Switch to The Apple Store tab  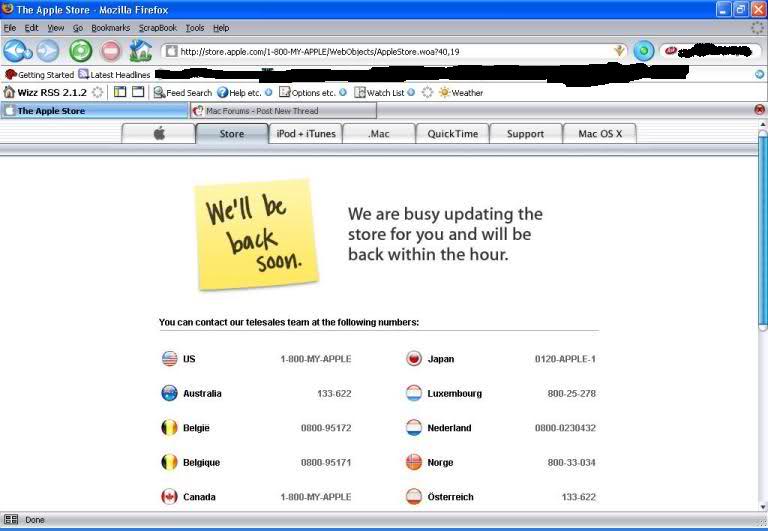click(x=95, y=111)
